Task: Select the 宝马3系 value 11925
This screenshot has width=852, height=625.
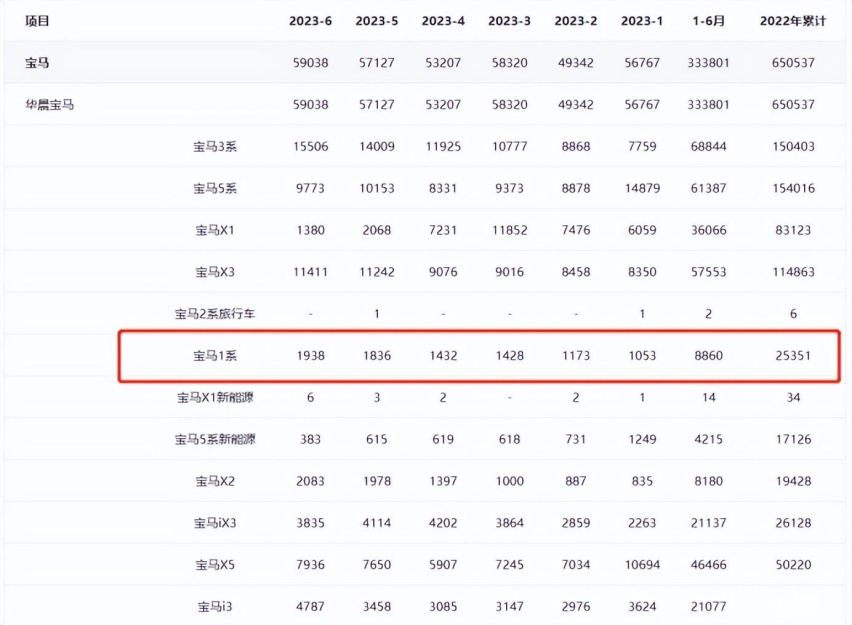Action: pyautogui.click(x=443, y=146)
